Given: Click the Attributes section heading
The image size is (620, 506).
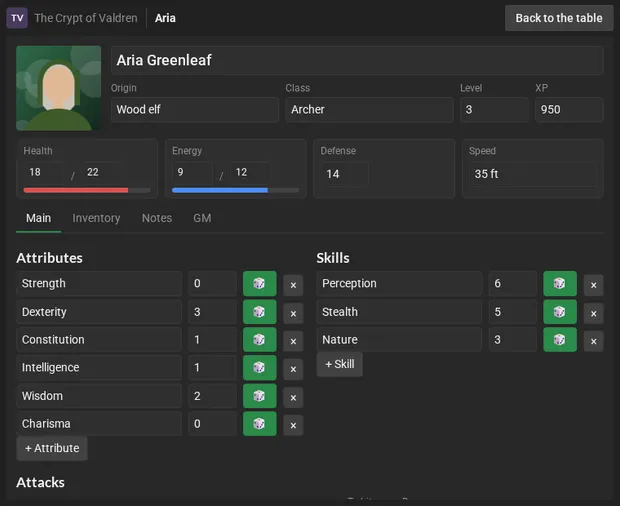Looking at the screenshot, I should click(49, 258).
